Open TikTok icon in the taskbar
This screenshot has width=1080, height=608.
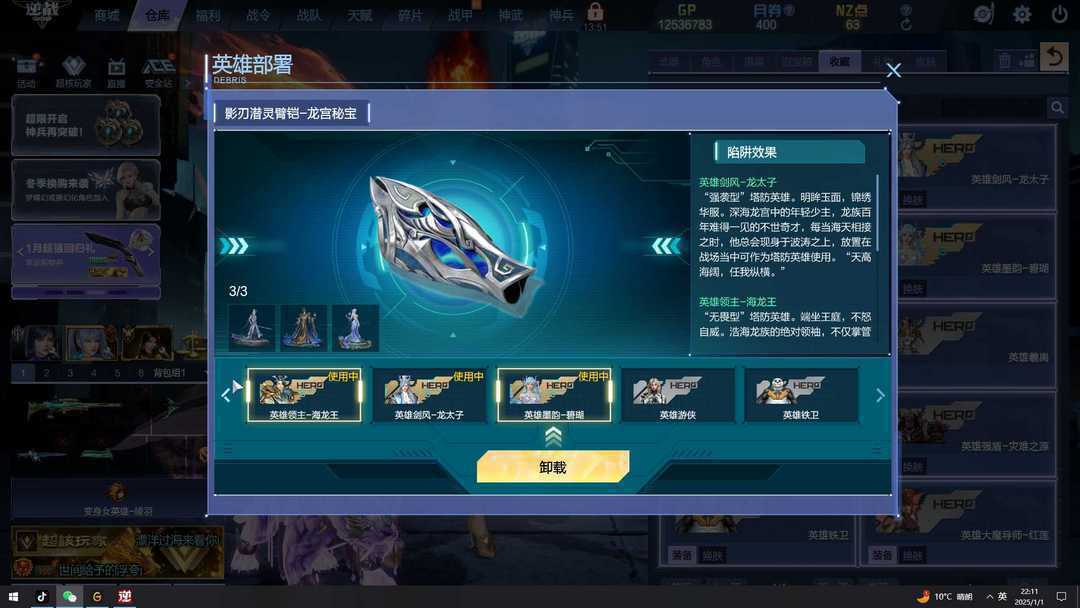[x=42, y=596]
